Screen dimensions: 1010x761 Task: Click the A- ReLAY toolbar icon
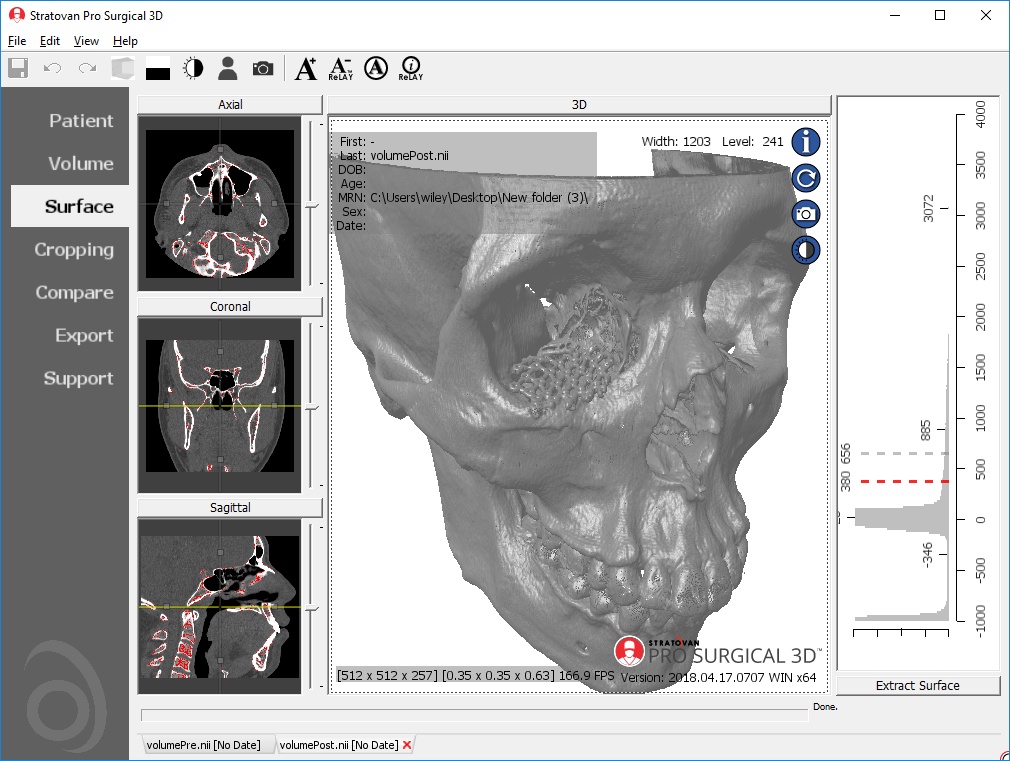point(340,68)
